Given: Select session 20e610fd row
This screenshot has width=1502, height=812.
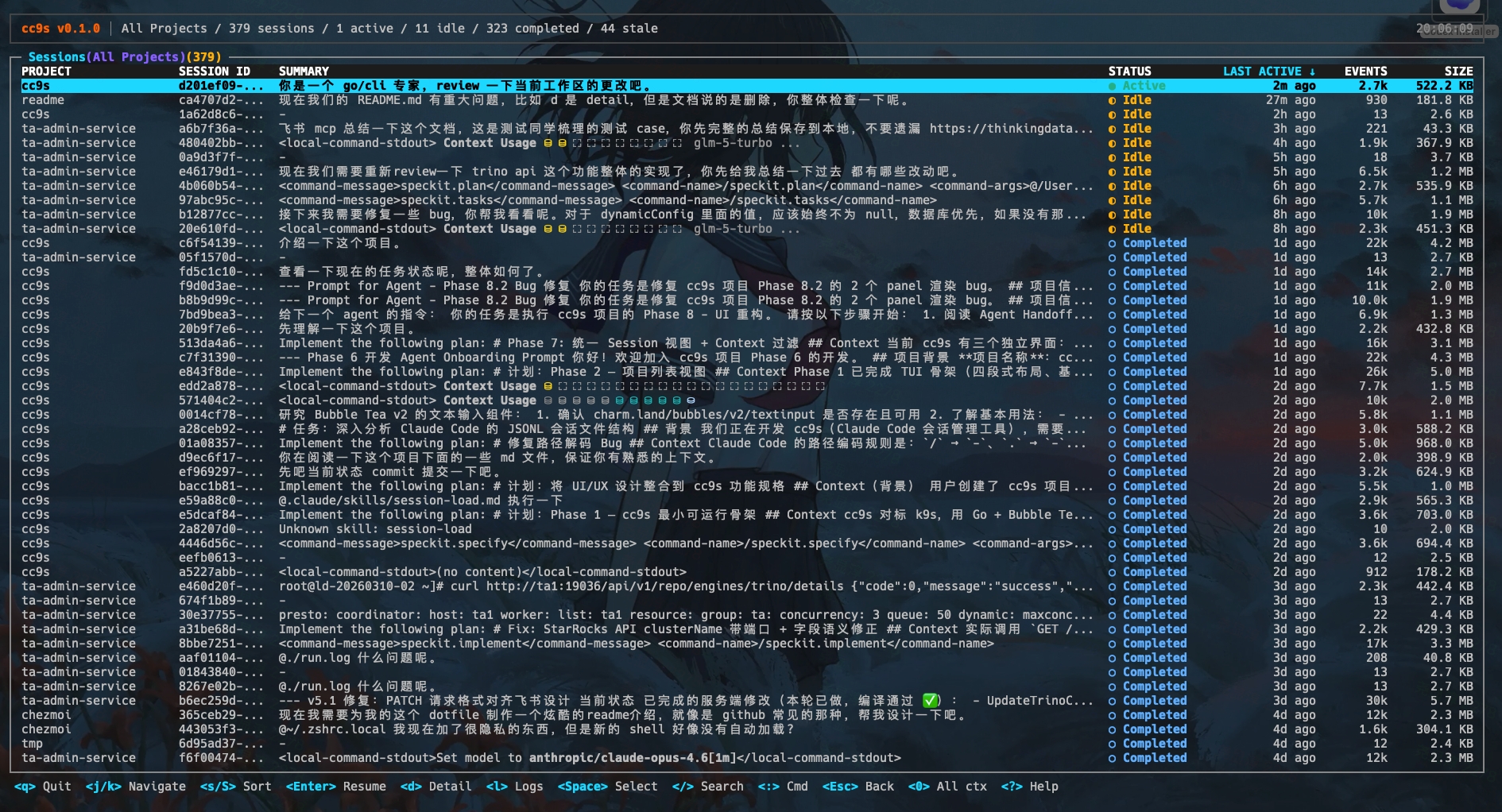Looking at the screenshot, I should pos(747,229).
